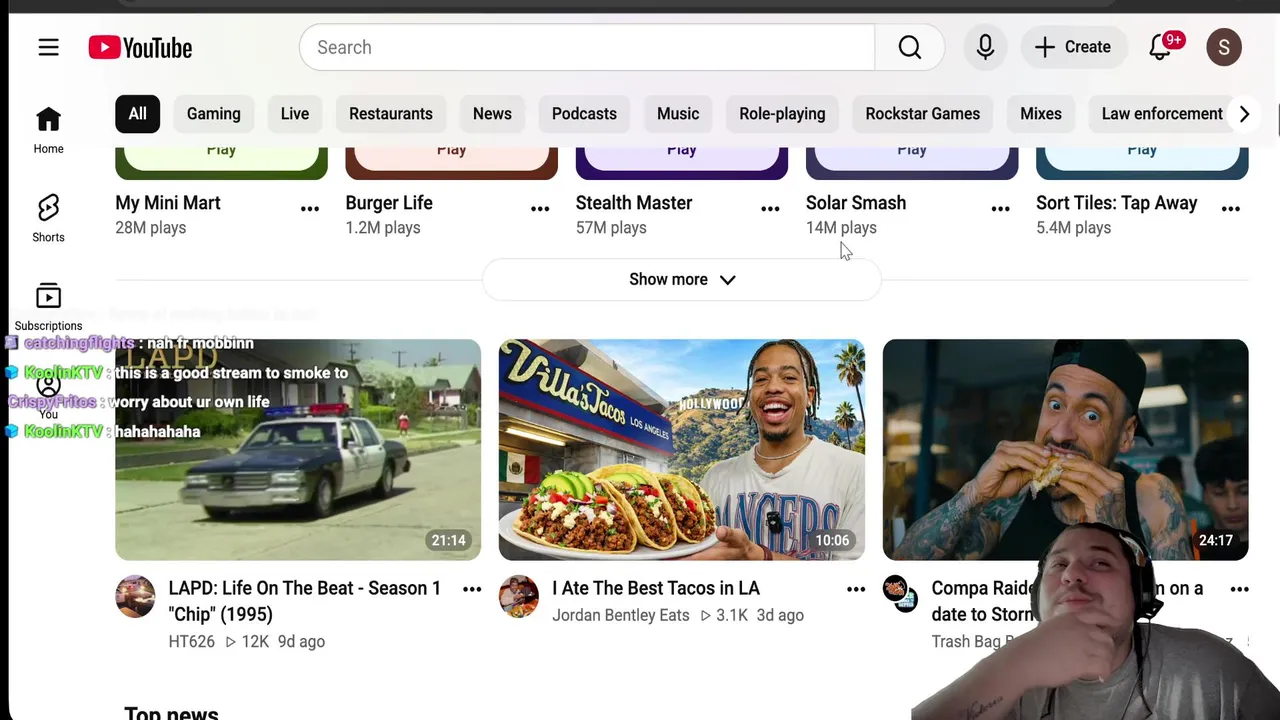Click the magnifier search button
The height and width of the screenshot is (720, 1280).
(909, 47)
